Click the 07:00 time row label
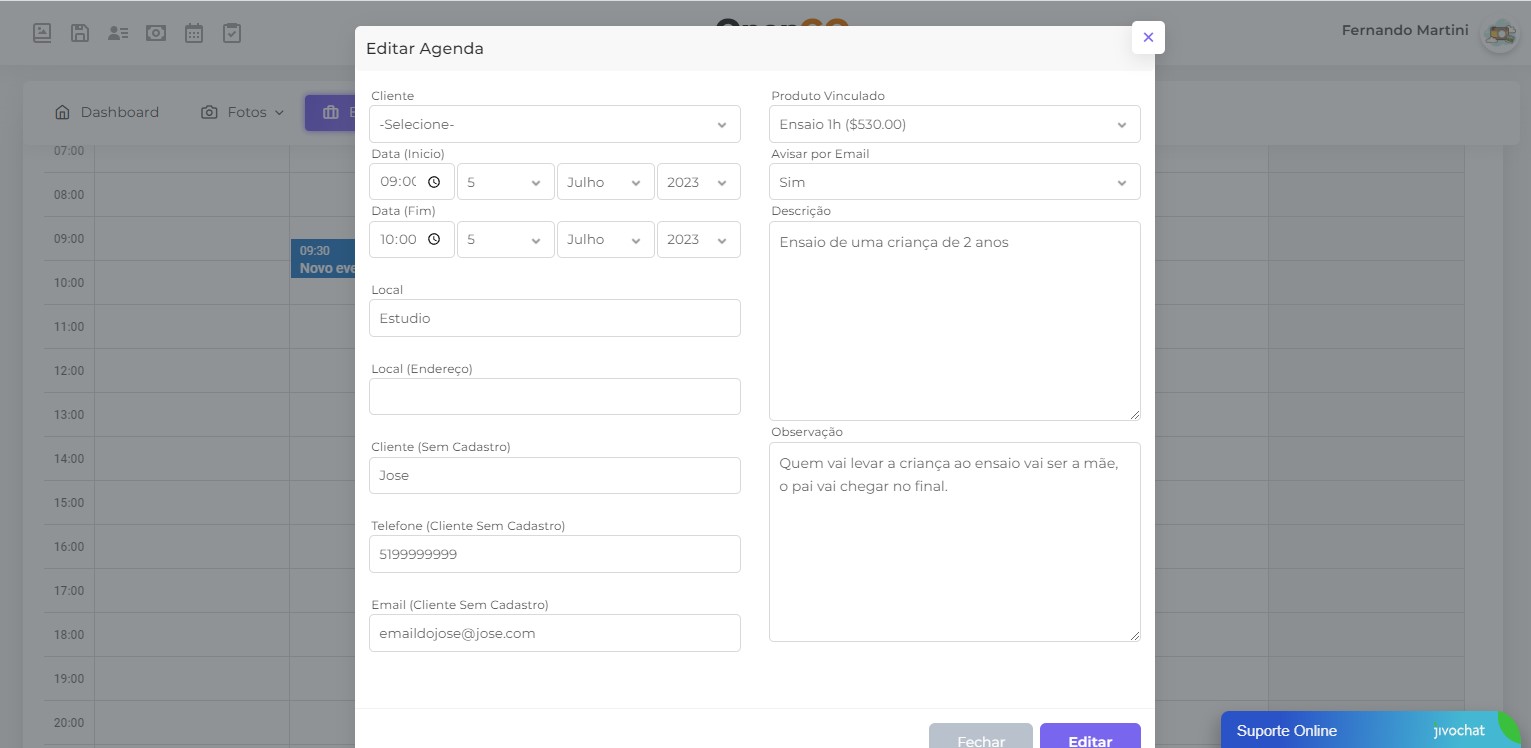Screen dimensions: 1531x748 pyautogui.click(x=69, y=151)
